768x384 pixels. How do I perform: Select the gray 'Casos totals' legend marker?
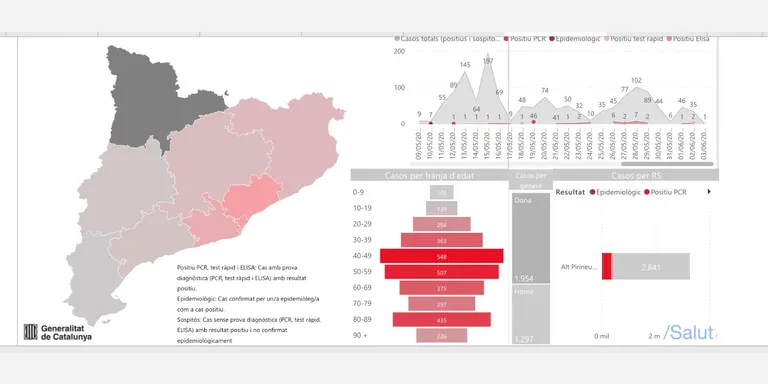[397, 38]
